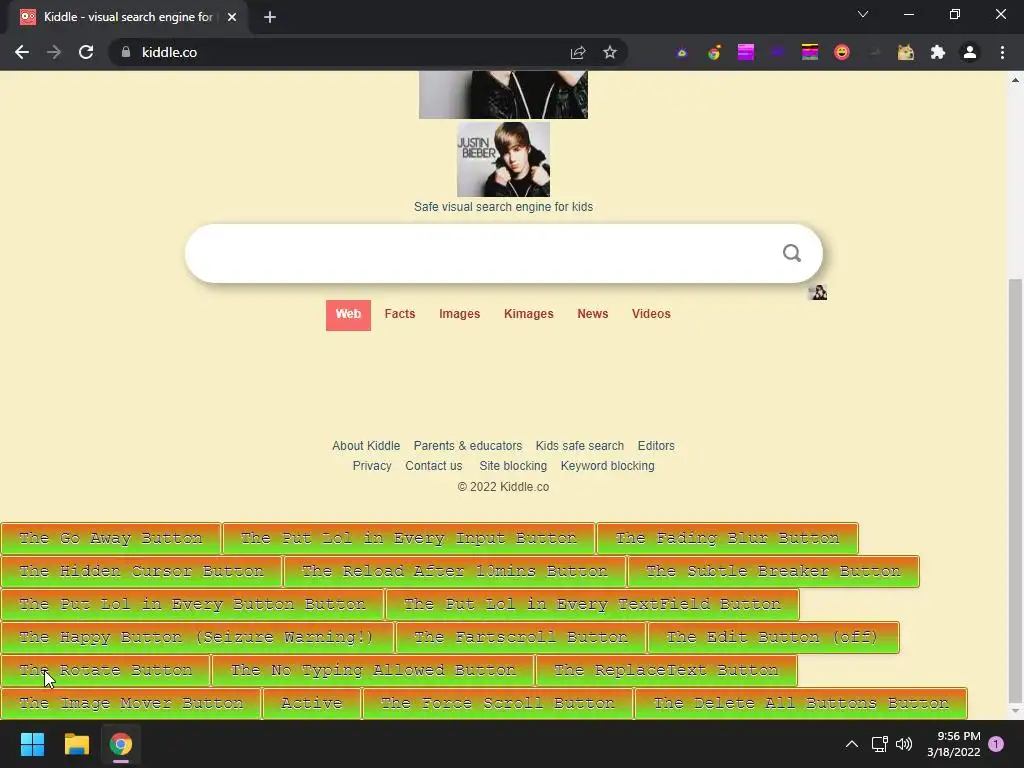Image resolution: width=1024 pixels, height=768 pixels.
Task: Click The Reload After 10mins Button
Action: coord(455,571)
